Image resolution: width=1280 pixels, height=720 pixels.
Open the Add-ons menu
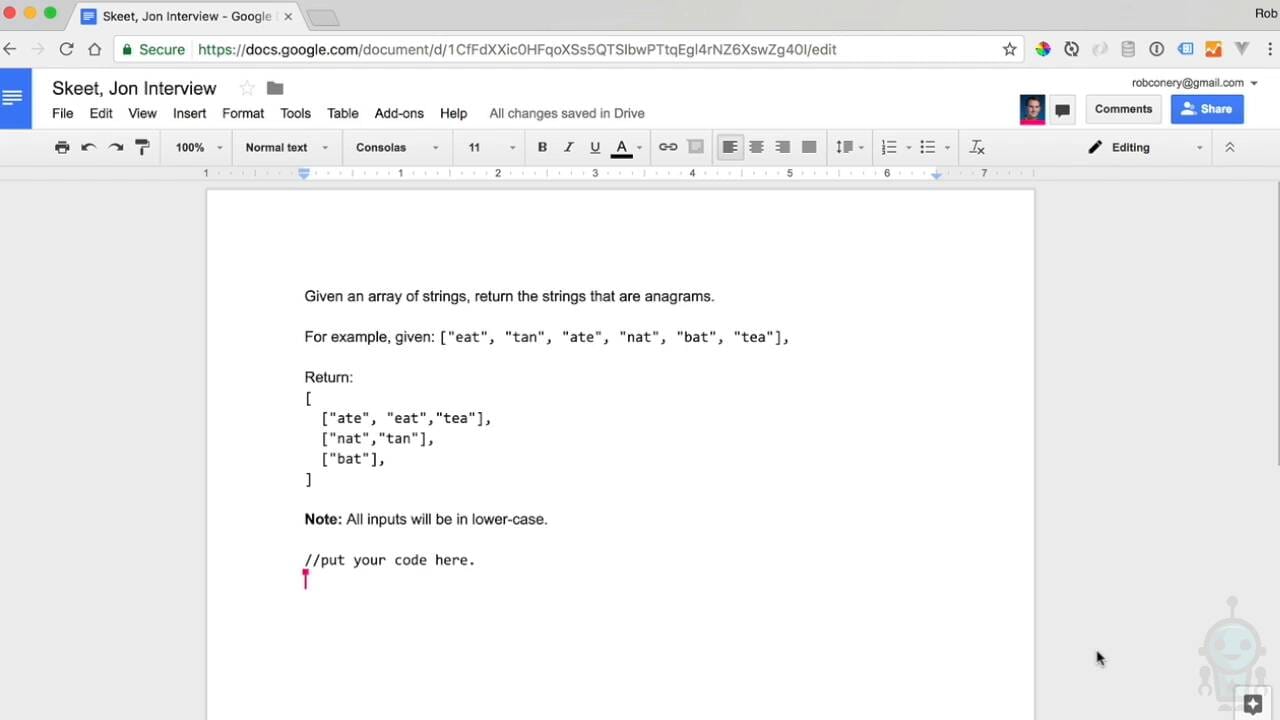coord(399,113)
